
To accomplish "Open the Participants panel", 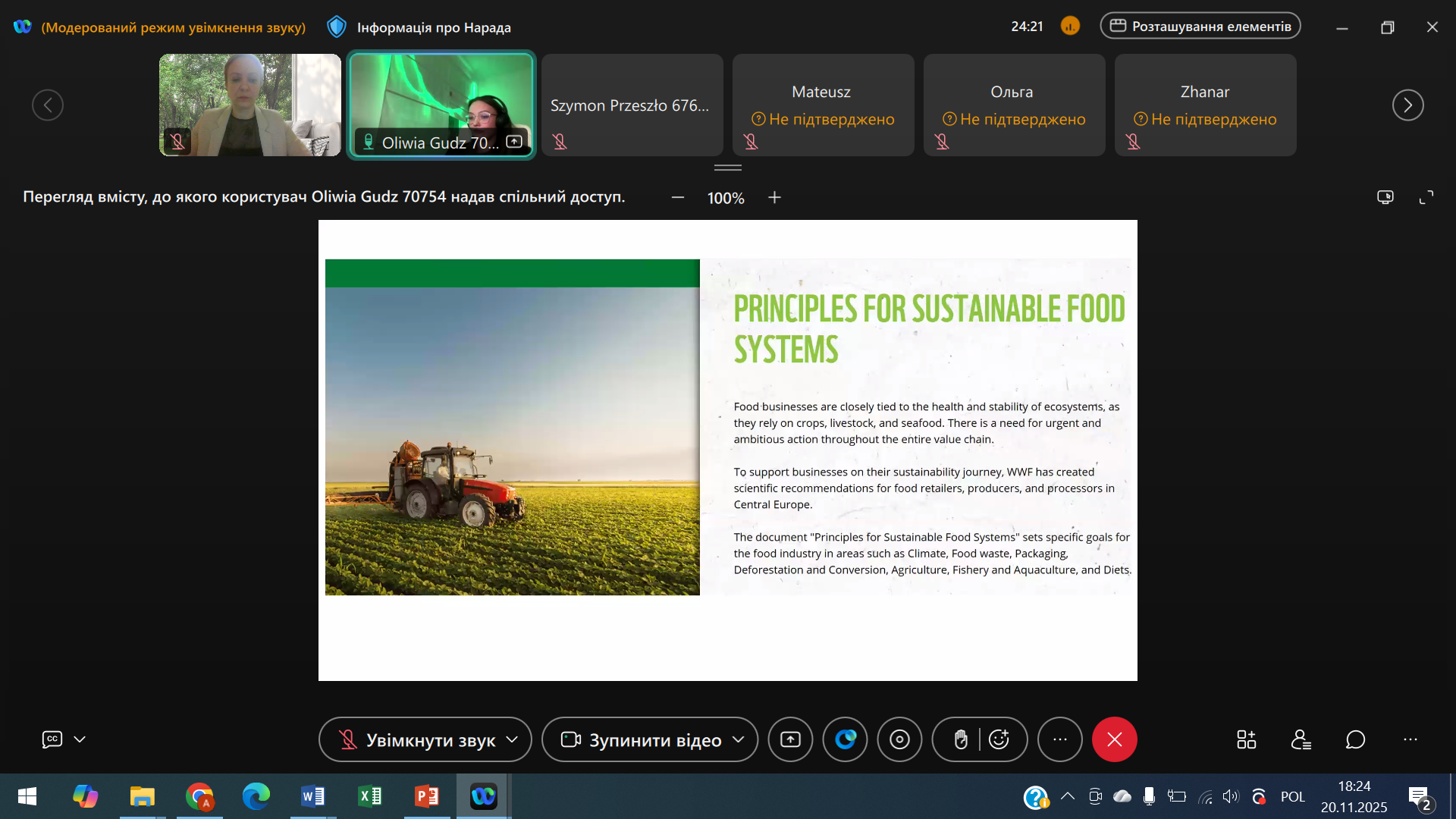I will coord(1301,739).
